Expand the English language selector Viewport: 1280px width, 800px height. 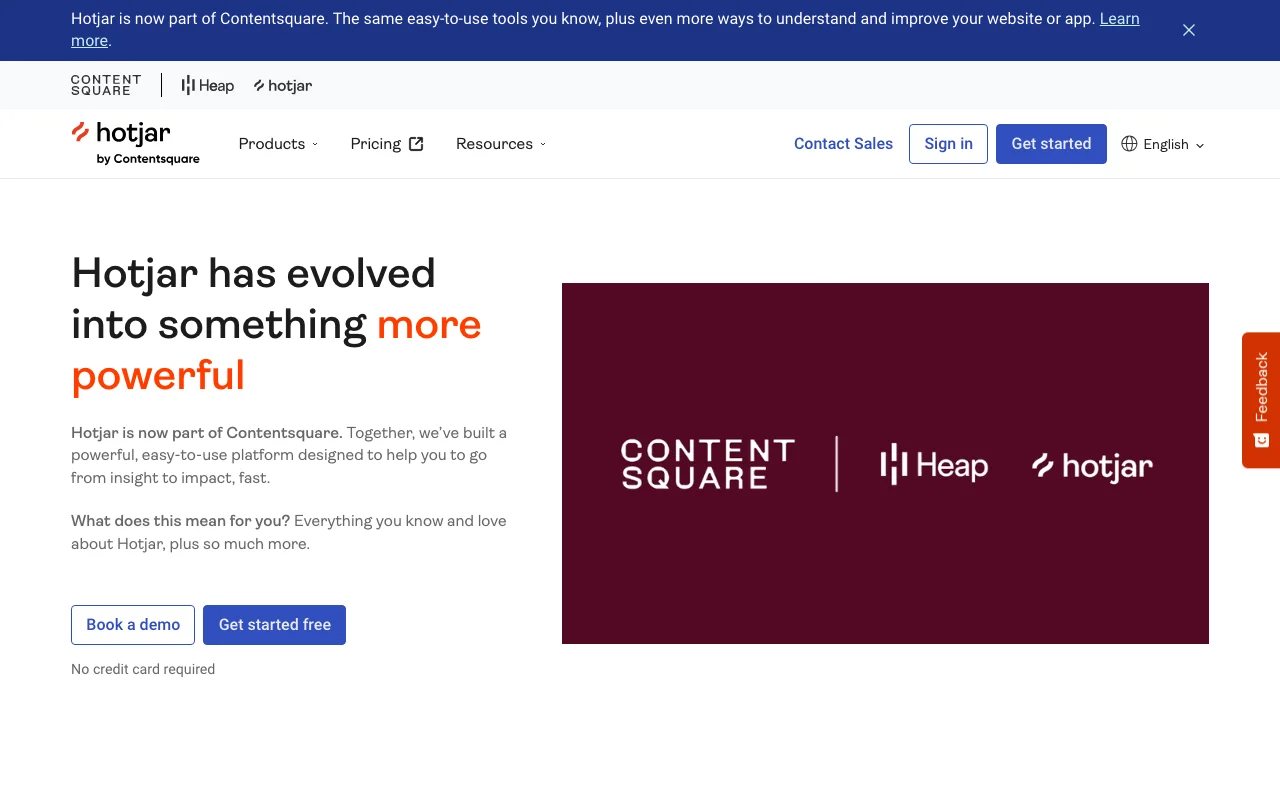pyautogui.click(x=1163, y=144)
